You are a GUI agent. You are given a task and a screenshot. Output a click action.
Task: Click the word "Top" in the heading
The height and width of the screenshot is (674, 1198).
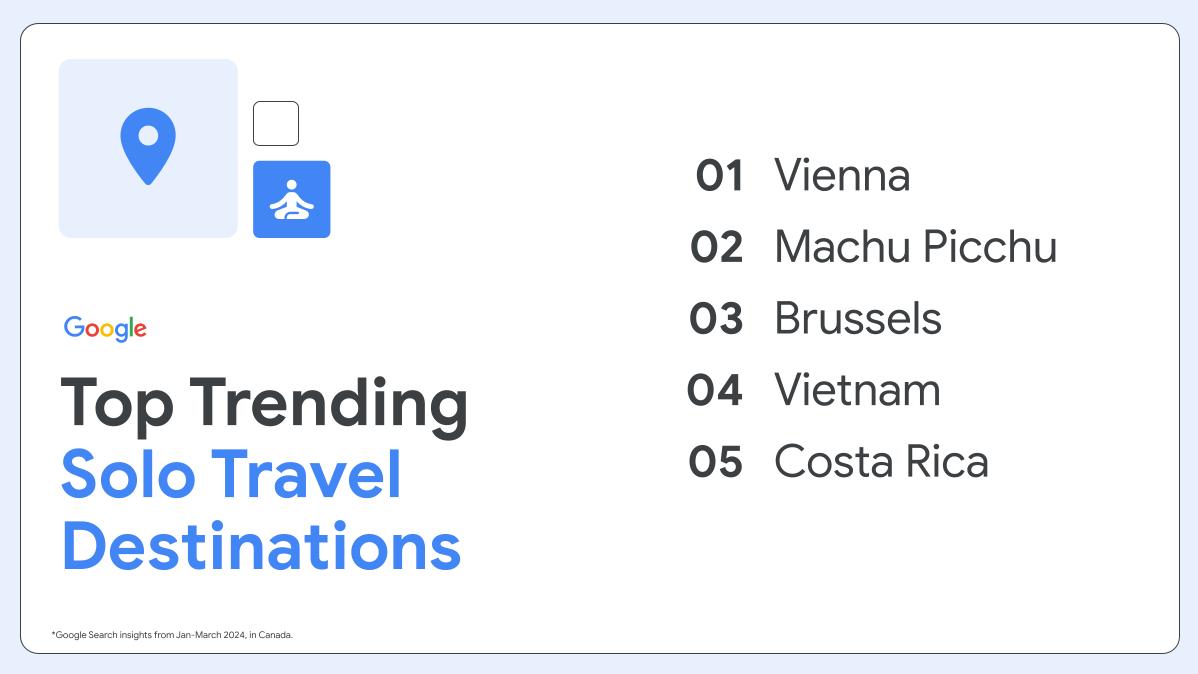(x=117, y=402)
